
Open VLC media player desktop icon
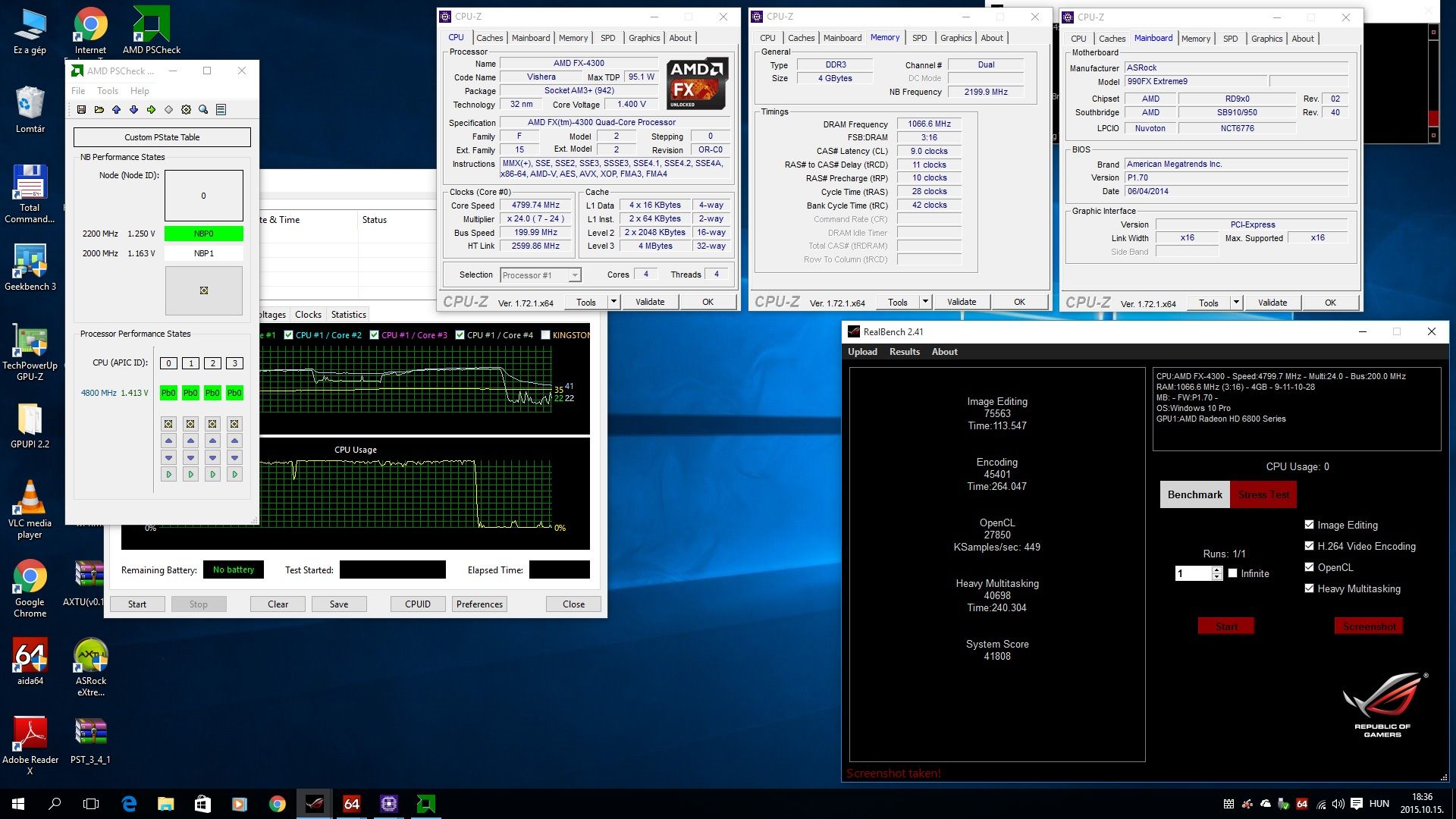pos(30,510)
